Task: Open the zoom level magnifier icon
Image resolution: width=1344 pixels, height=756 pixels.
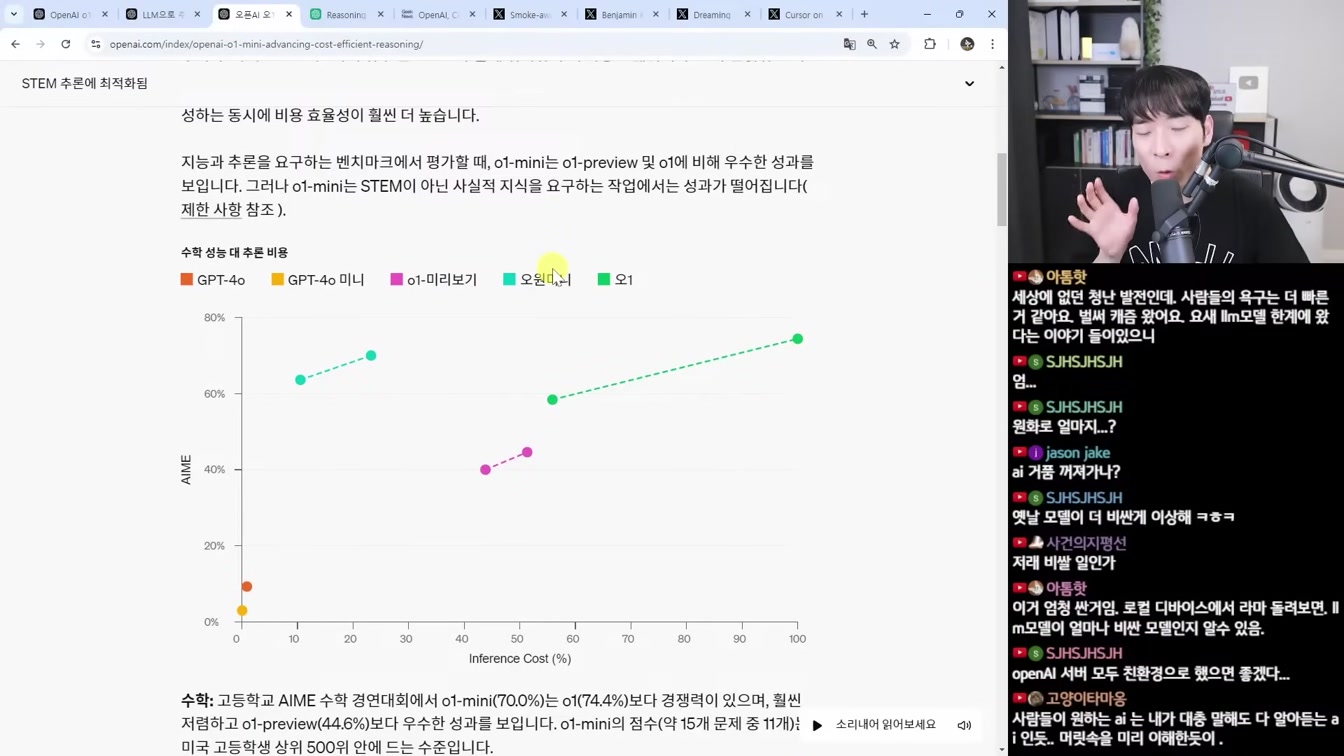Action: tap(872, 44)
